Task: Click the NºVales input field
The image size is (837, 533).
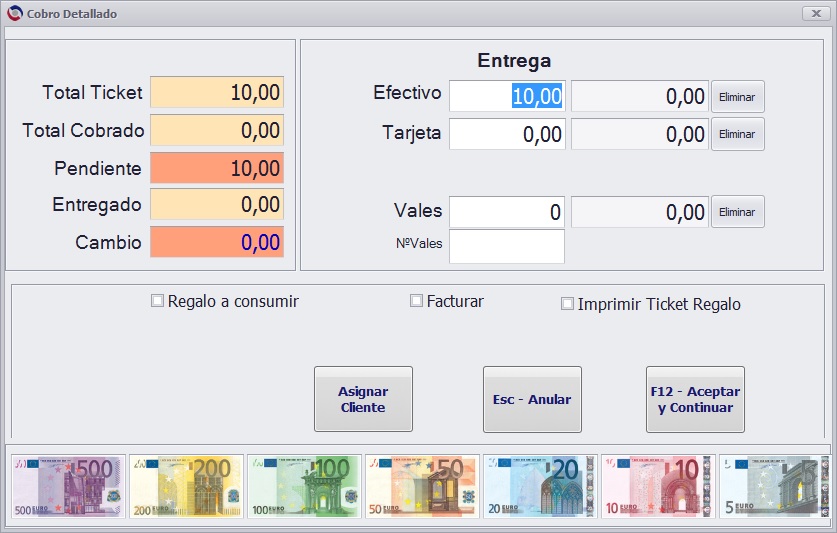Action: 507,246
